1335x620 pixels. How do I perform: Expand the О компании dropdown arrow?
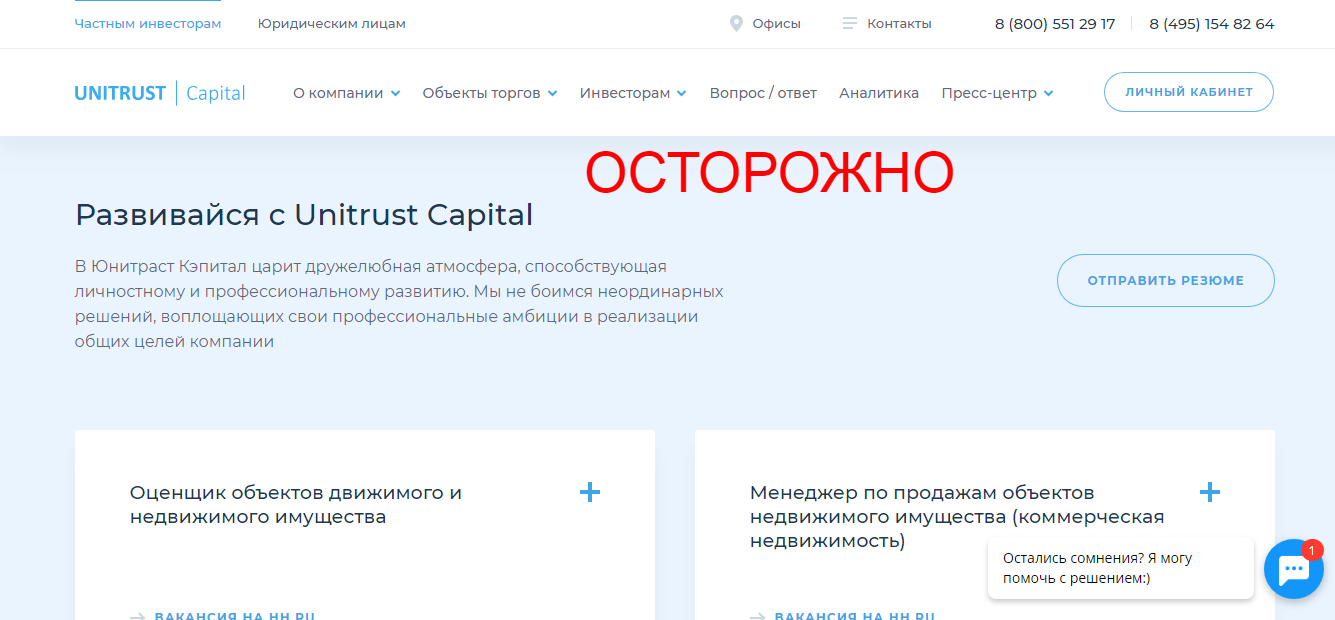click(x=396, y=93)
